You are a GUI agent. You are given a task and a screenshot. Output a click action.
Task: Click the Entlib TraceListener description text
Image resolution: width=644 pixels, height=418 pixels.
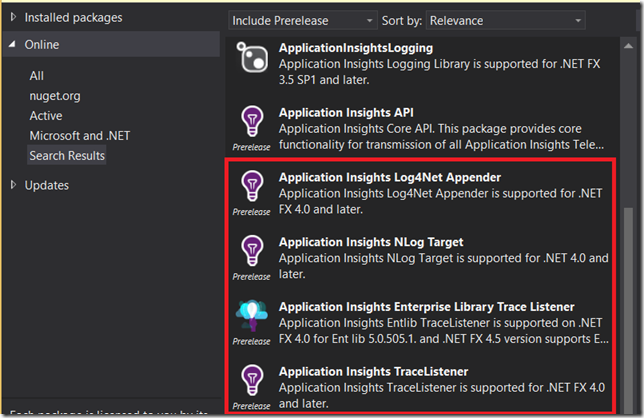[444, 331]
